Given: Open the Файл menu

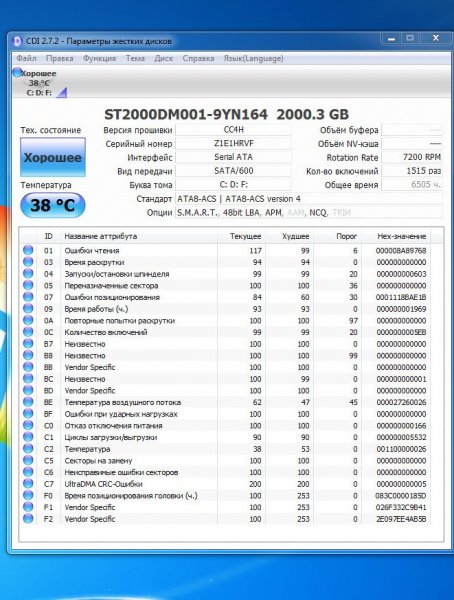Looking at the screenshot, I should (x=26, y=58).
